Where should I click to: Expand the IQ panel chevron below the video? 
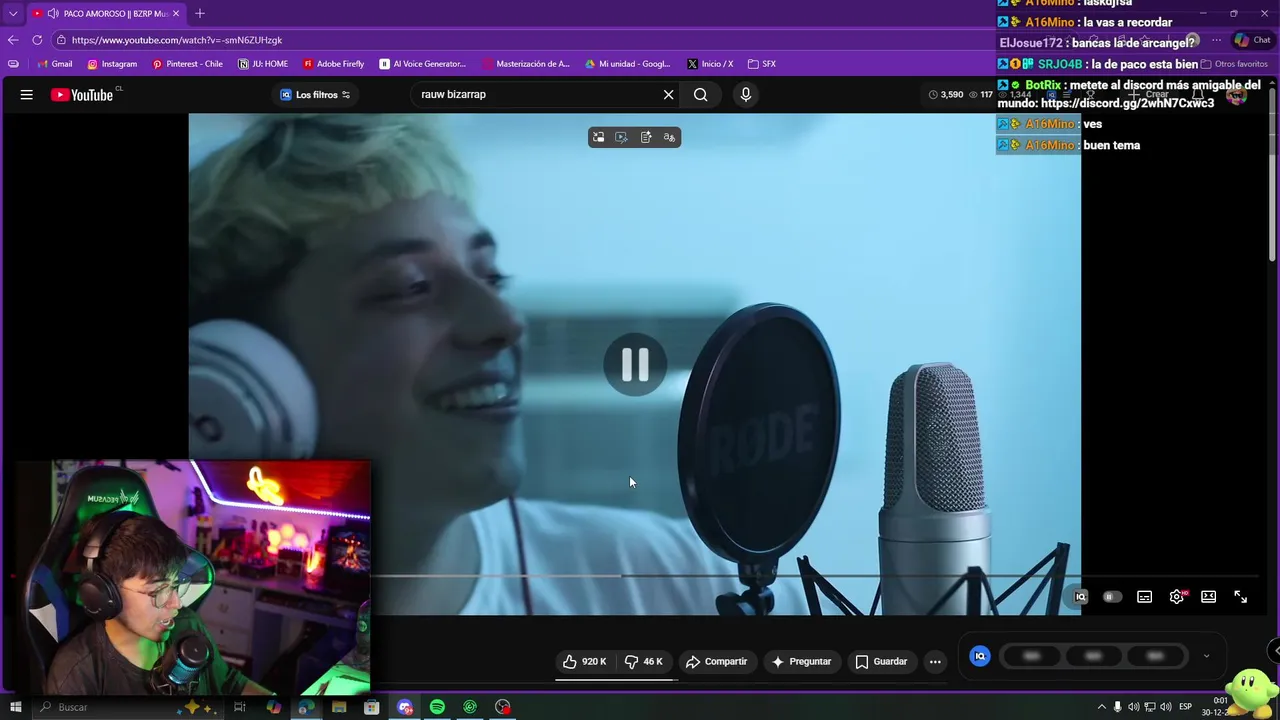[x=1206, y=656]
